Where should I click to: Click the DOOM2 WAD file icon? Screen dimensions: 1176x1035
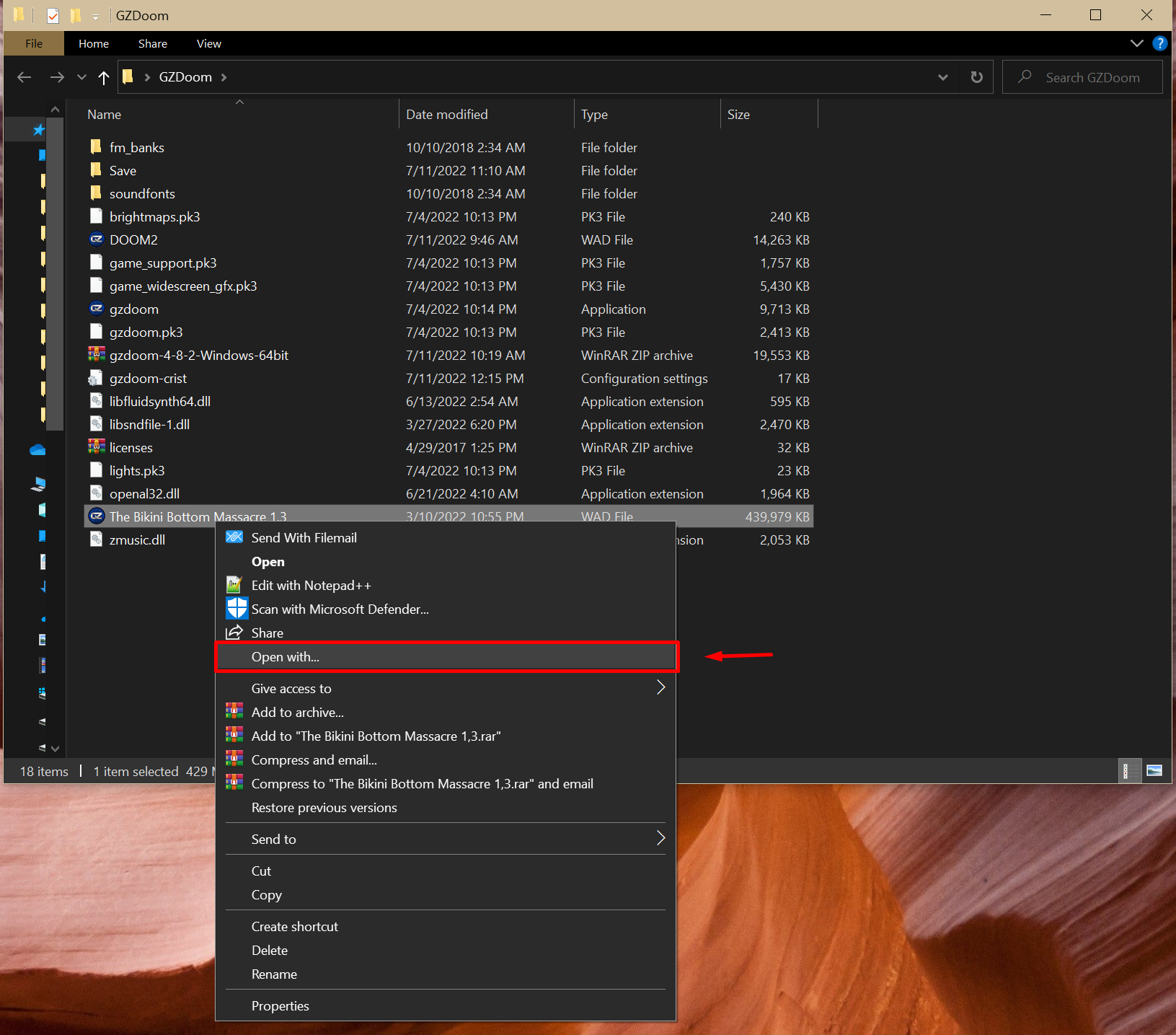click(x=97, y=239)
